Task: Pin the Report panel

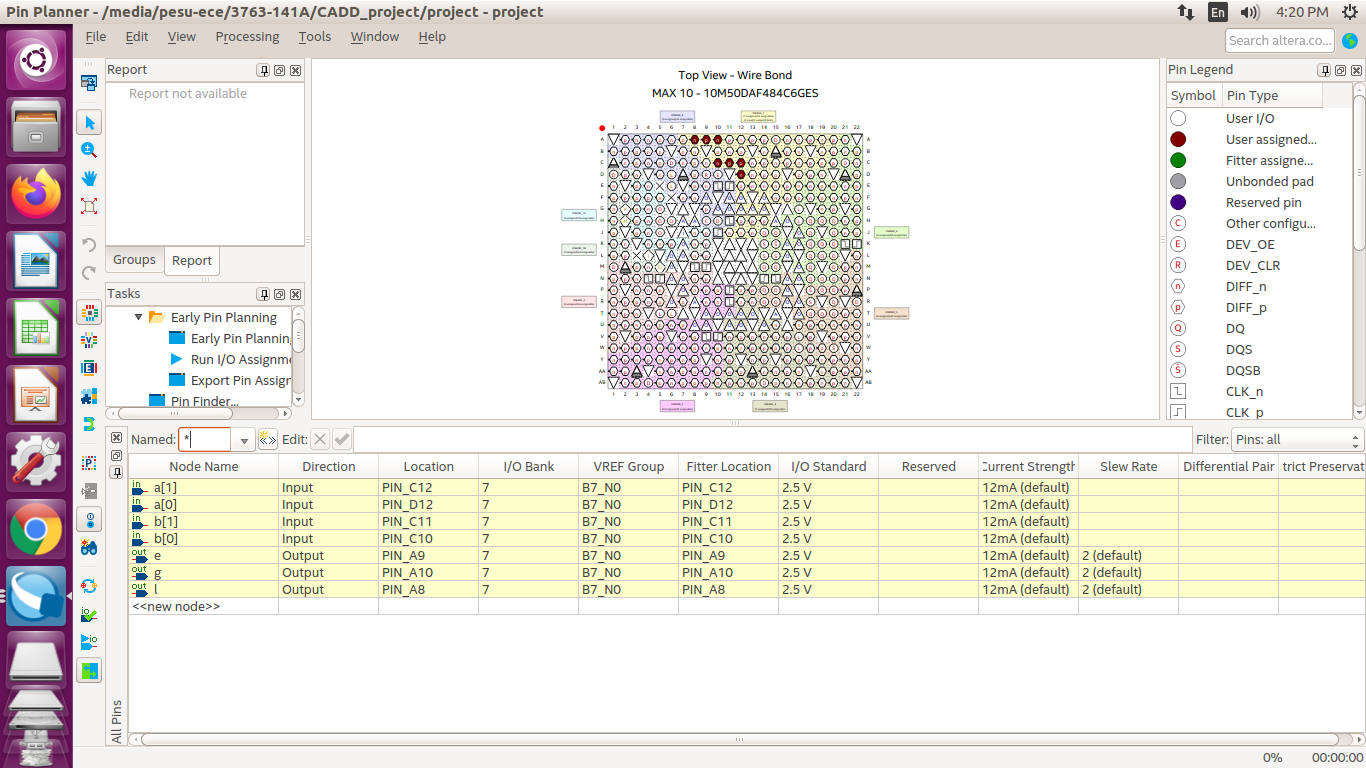Action: click(x=263, y=70)
